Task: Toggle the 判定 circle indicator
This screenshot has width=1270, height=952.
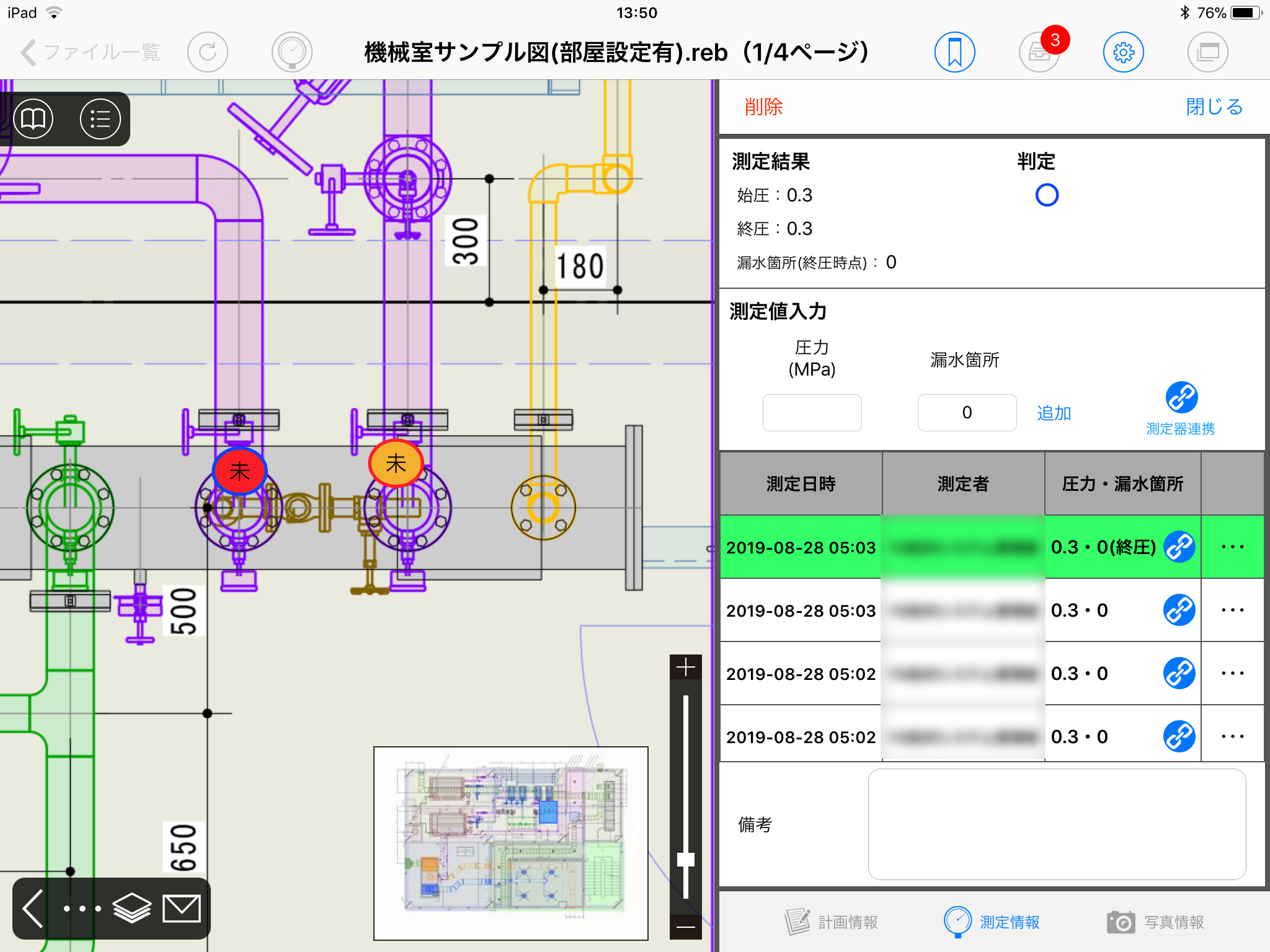Action: (x=1047, y=195)
